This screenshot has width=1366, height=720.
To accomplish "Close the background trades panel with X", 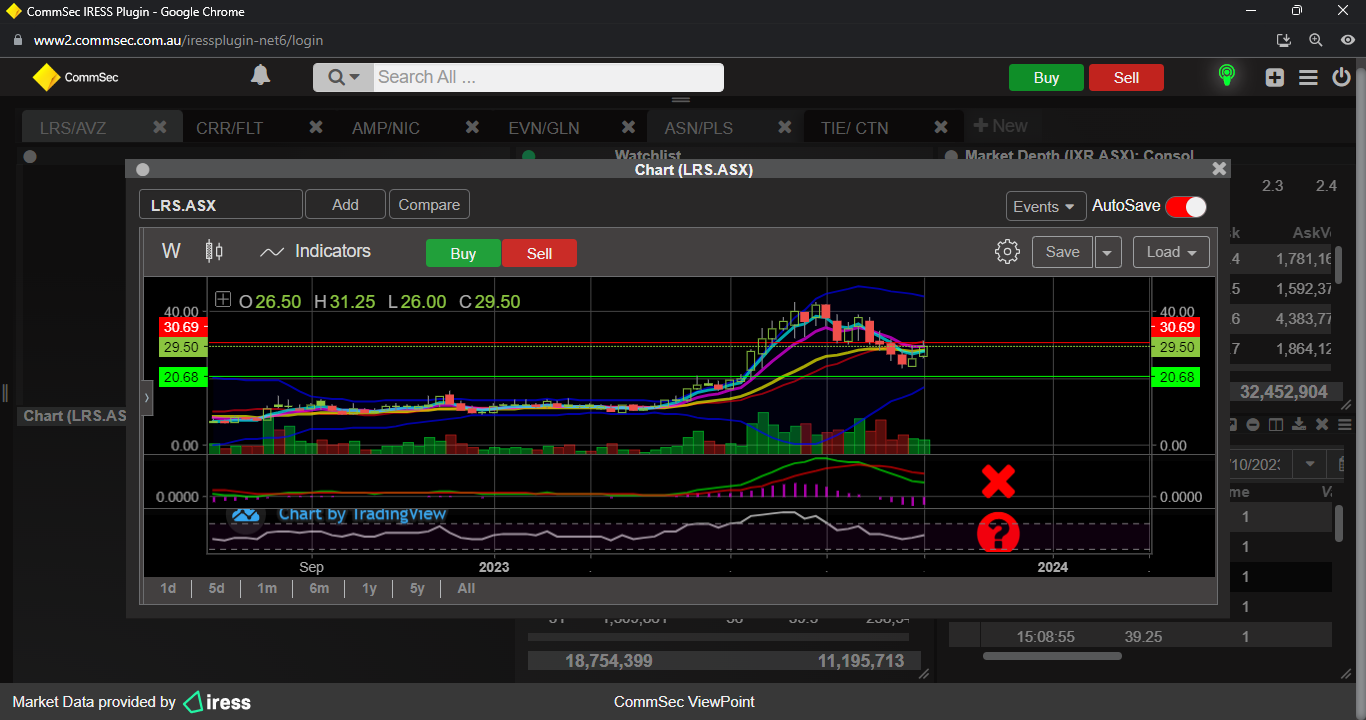I will 1322,424.
